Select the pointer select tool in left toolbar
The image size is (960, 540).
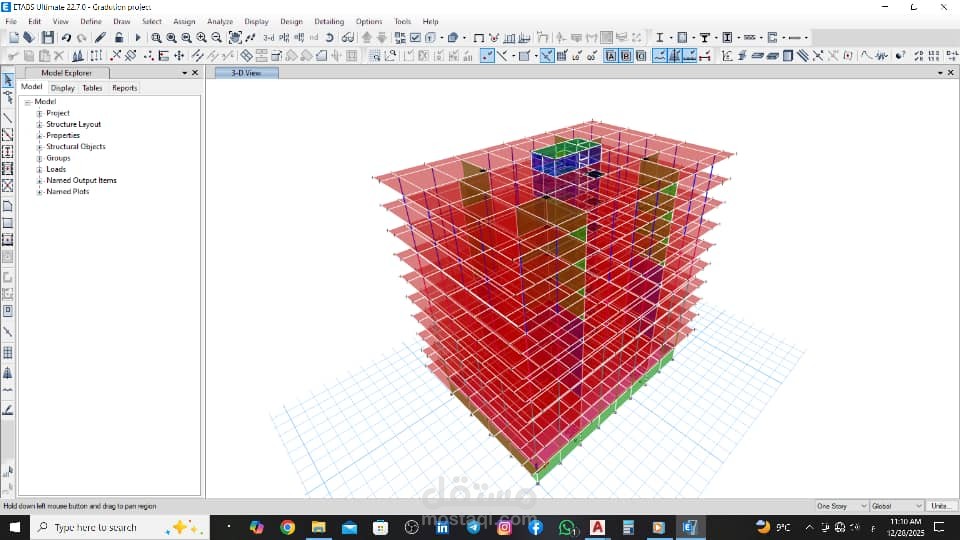[7, 80]
